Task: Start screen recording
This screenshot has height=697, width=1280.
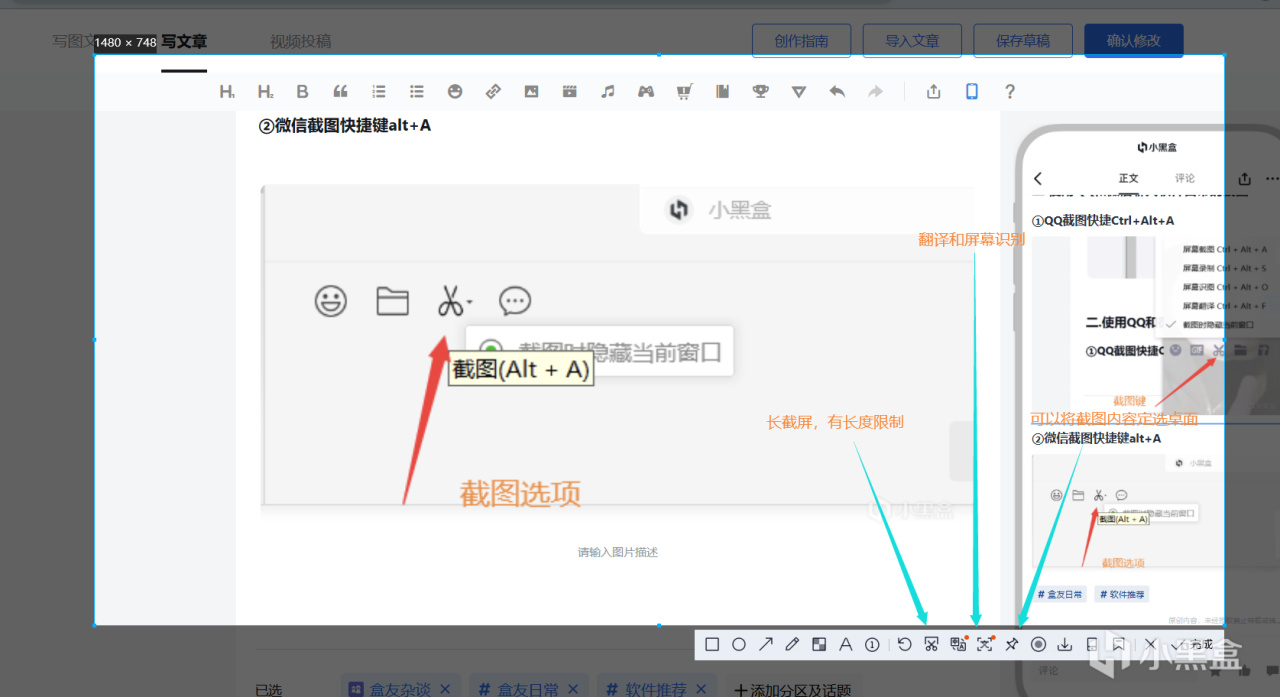Action: pos(1038,645)
